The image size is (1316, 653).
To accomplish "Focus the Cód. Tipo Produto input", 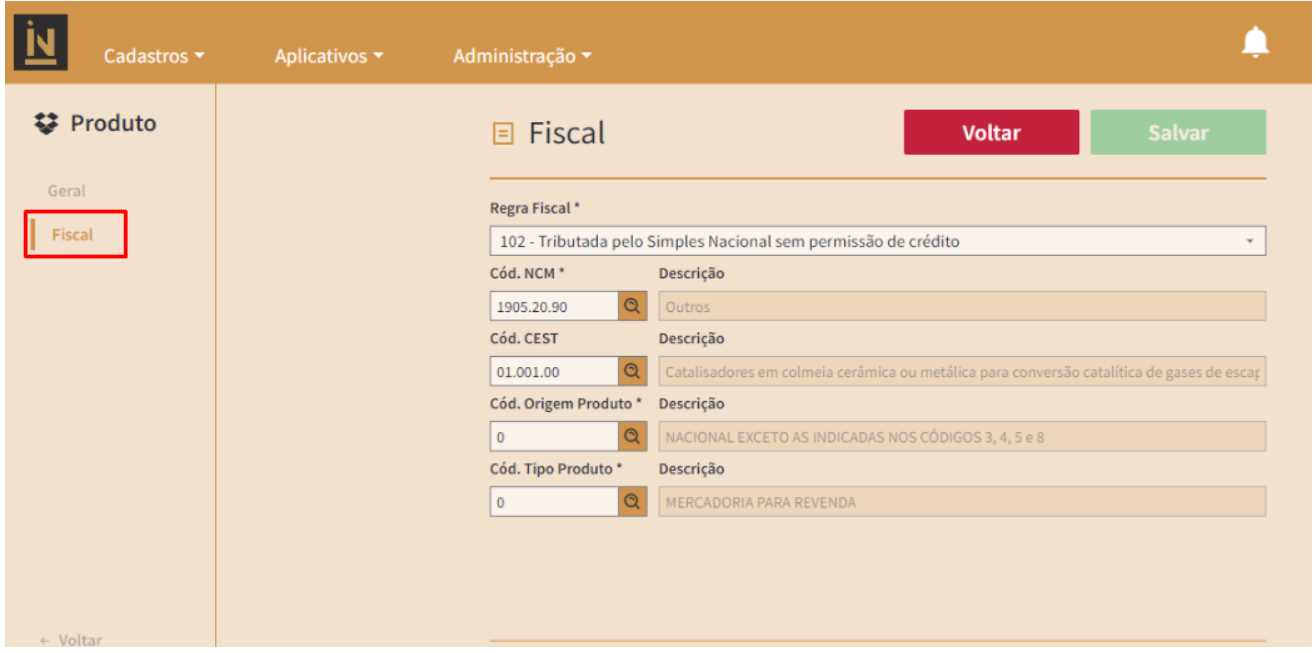I will point(554,502).
